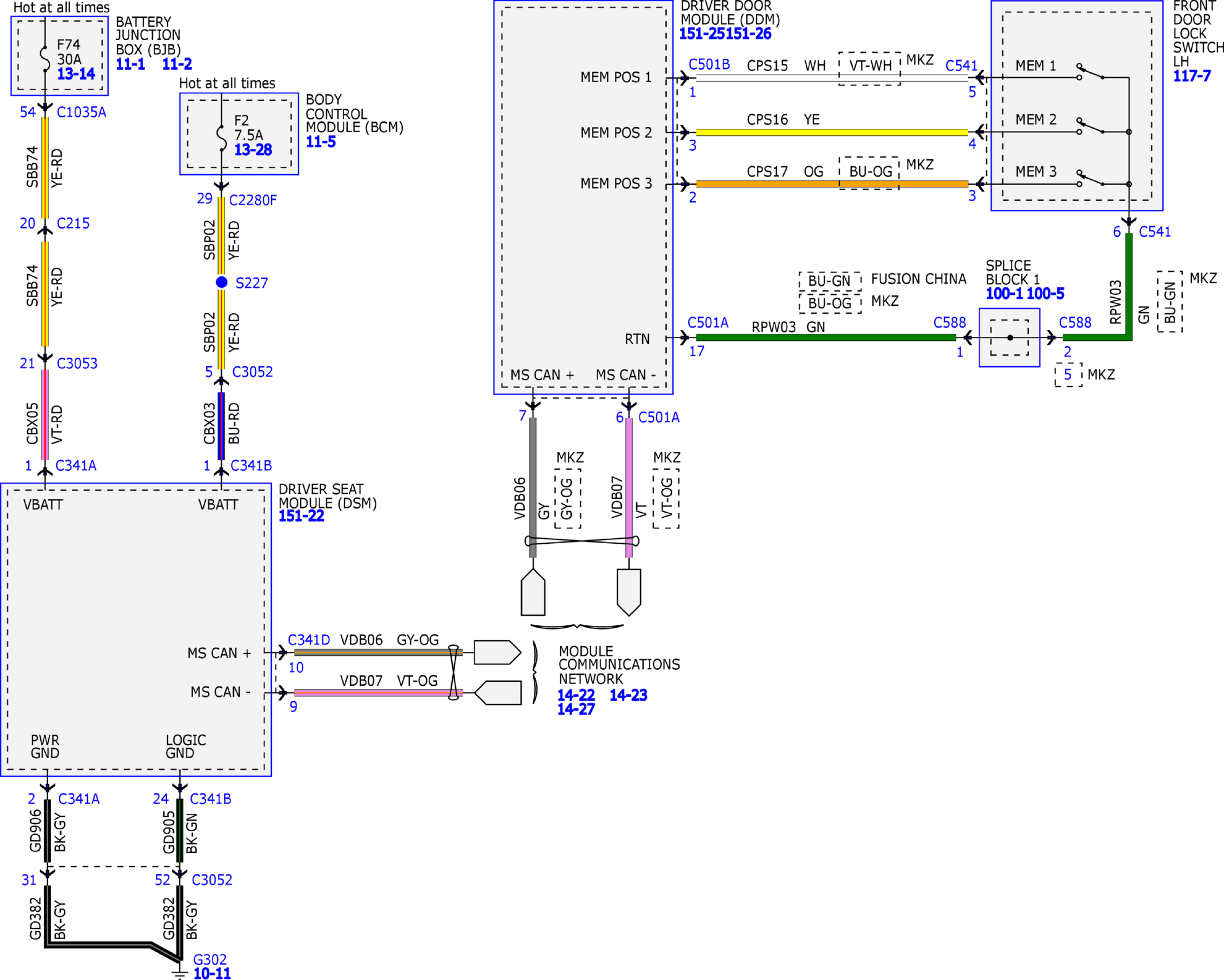
Task: Select the yellow CPS16 wire
Action: (x=832, y=132)
